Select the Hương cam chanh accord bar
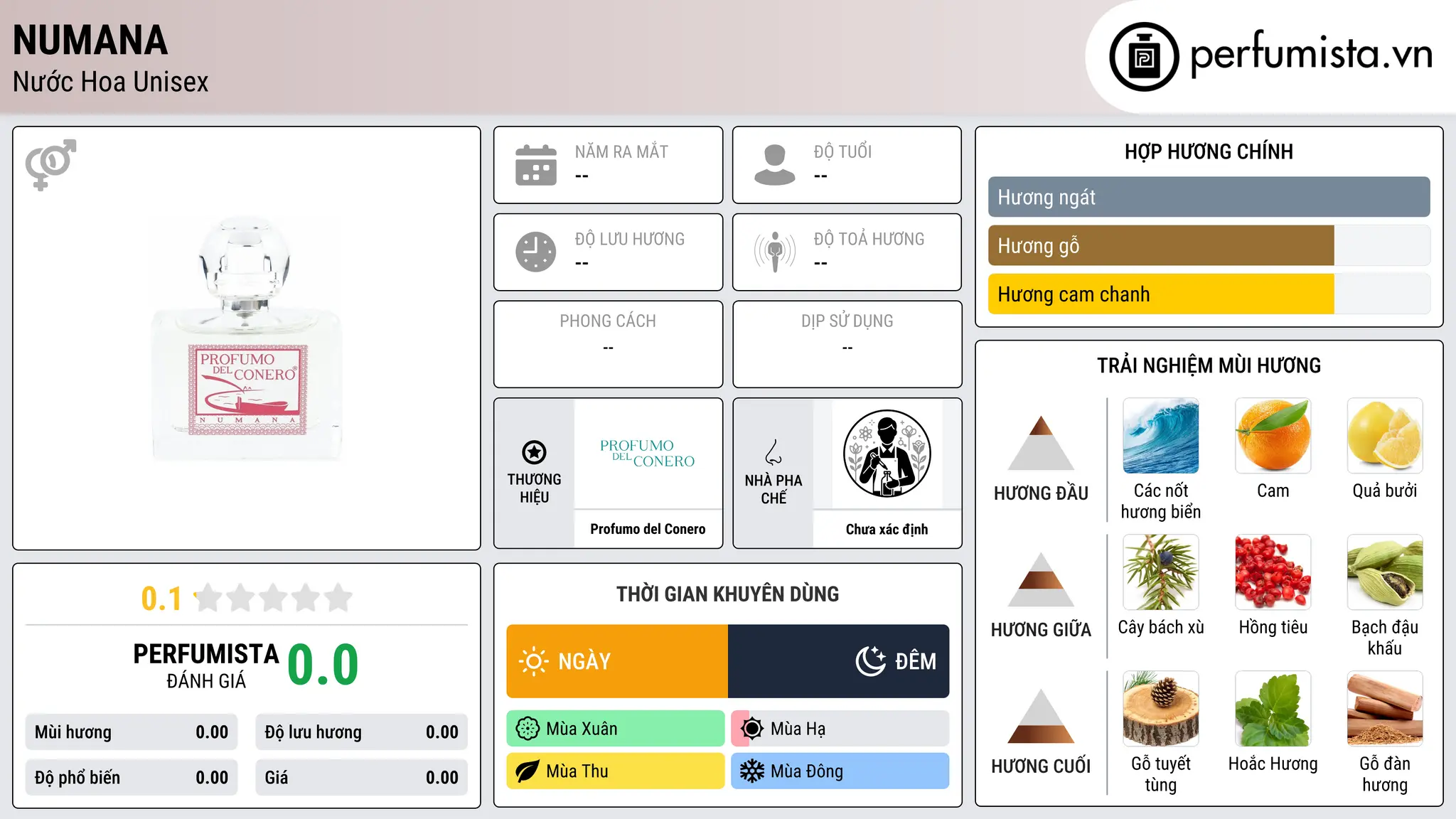This screenshot has width=1456, height=819. pos(1209,294)
